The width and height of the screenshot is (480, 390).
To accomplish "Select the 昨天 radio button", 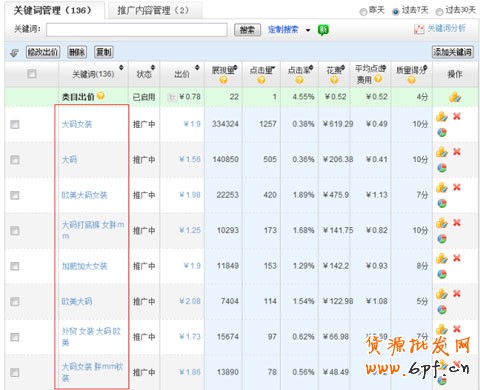I will click(x=363, y=12).
